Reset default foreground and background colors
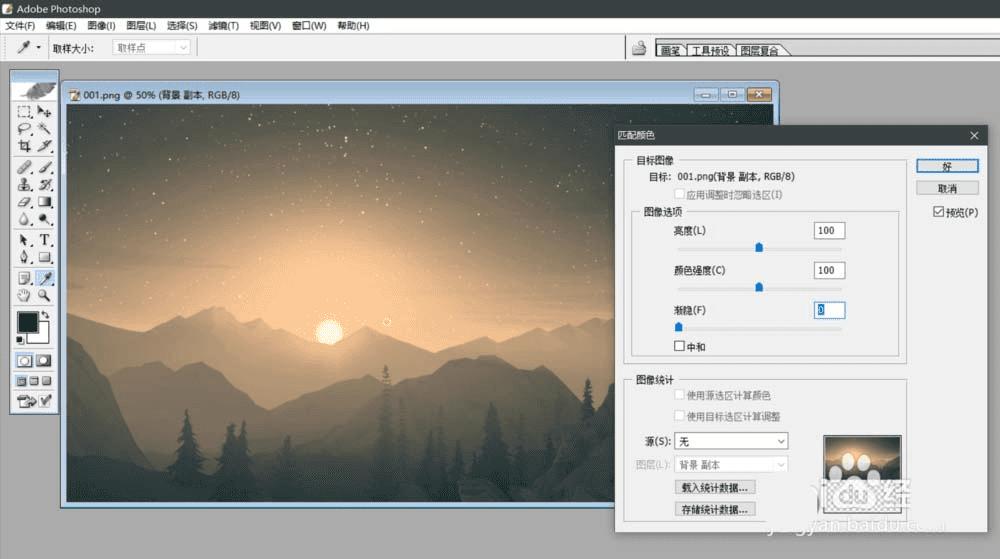 [20, 340]
